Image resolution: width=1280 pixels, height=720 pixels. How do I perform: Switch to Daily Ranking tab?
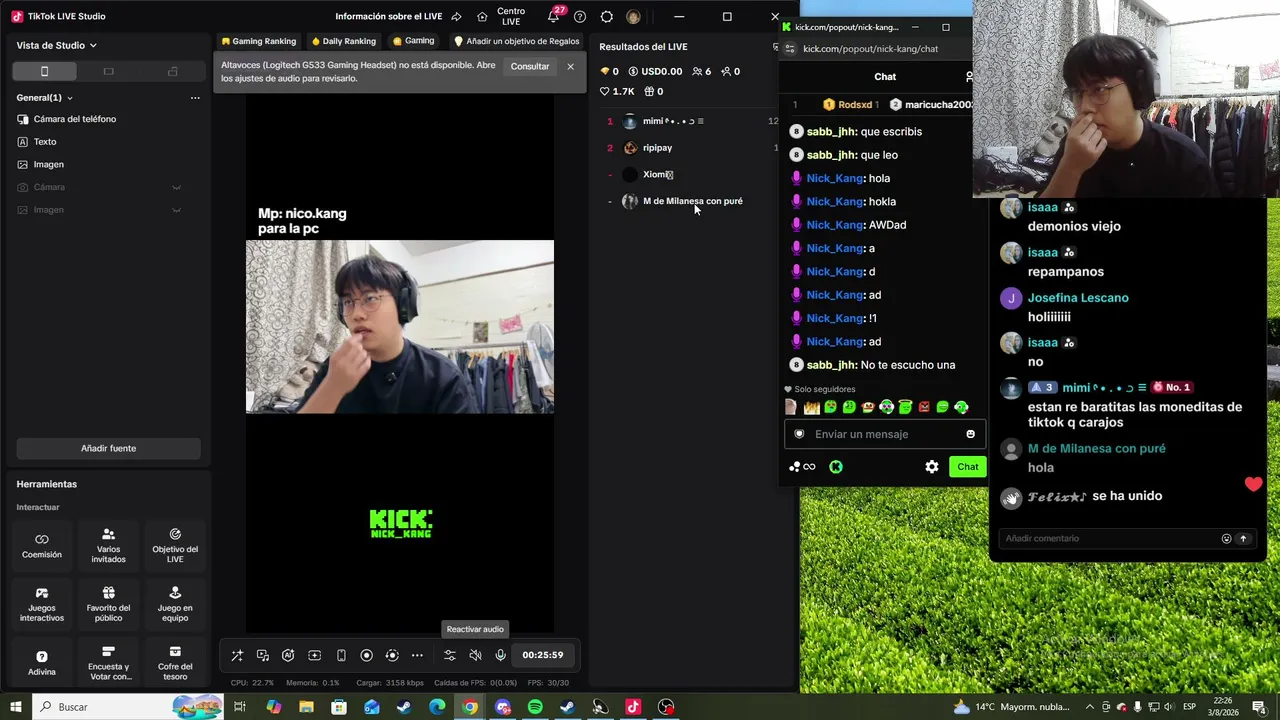344,41
